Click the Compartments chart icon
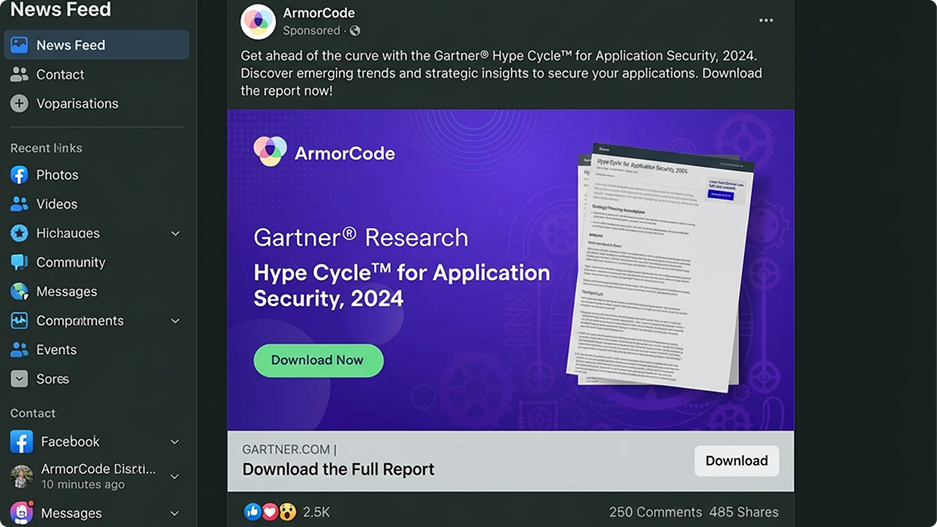This screenshot has width=937, height=527. (19, 320)
